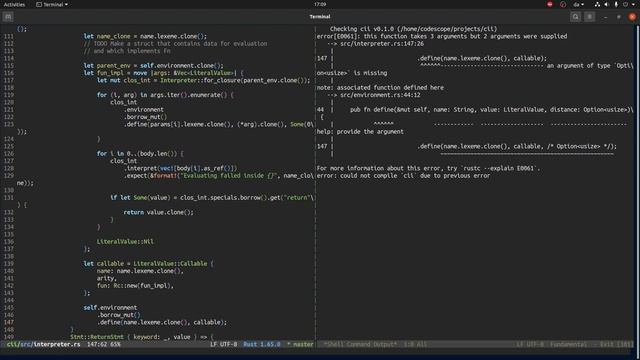Click 'arity,' on line 141
This screenshot has height=360, width=640.
point(107,278)
